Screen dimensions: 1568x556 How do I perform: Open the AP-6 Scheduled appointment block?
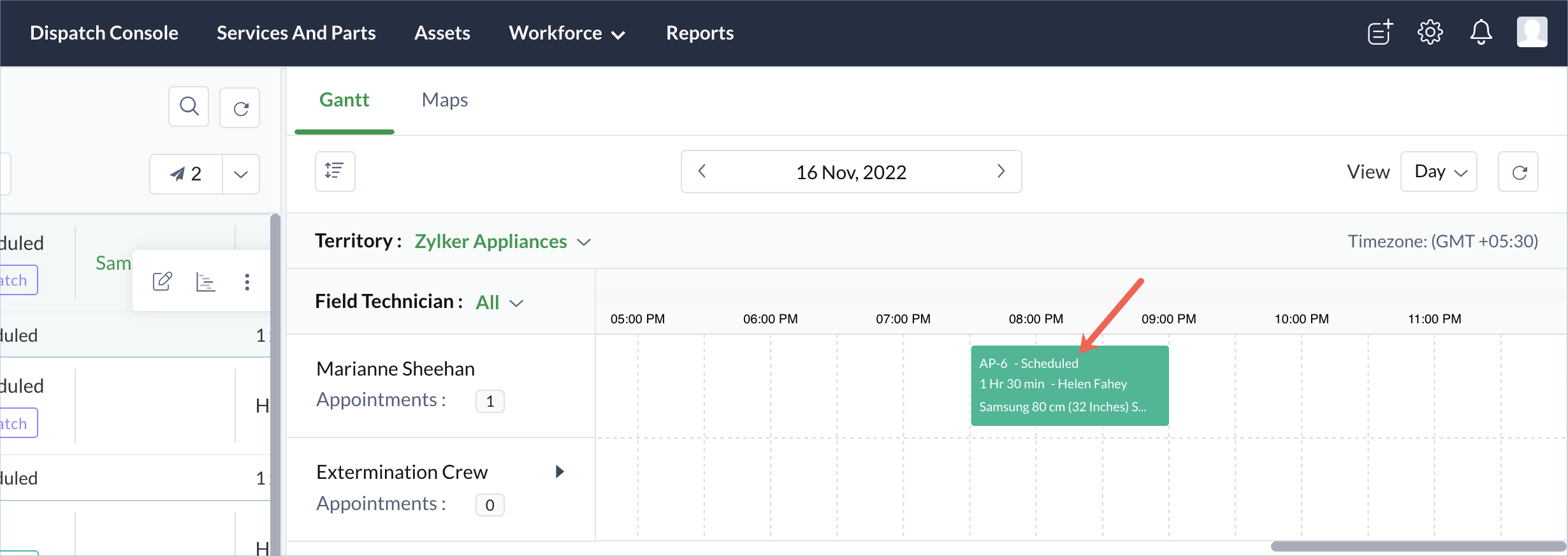(x=1070, y=385)
